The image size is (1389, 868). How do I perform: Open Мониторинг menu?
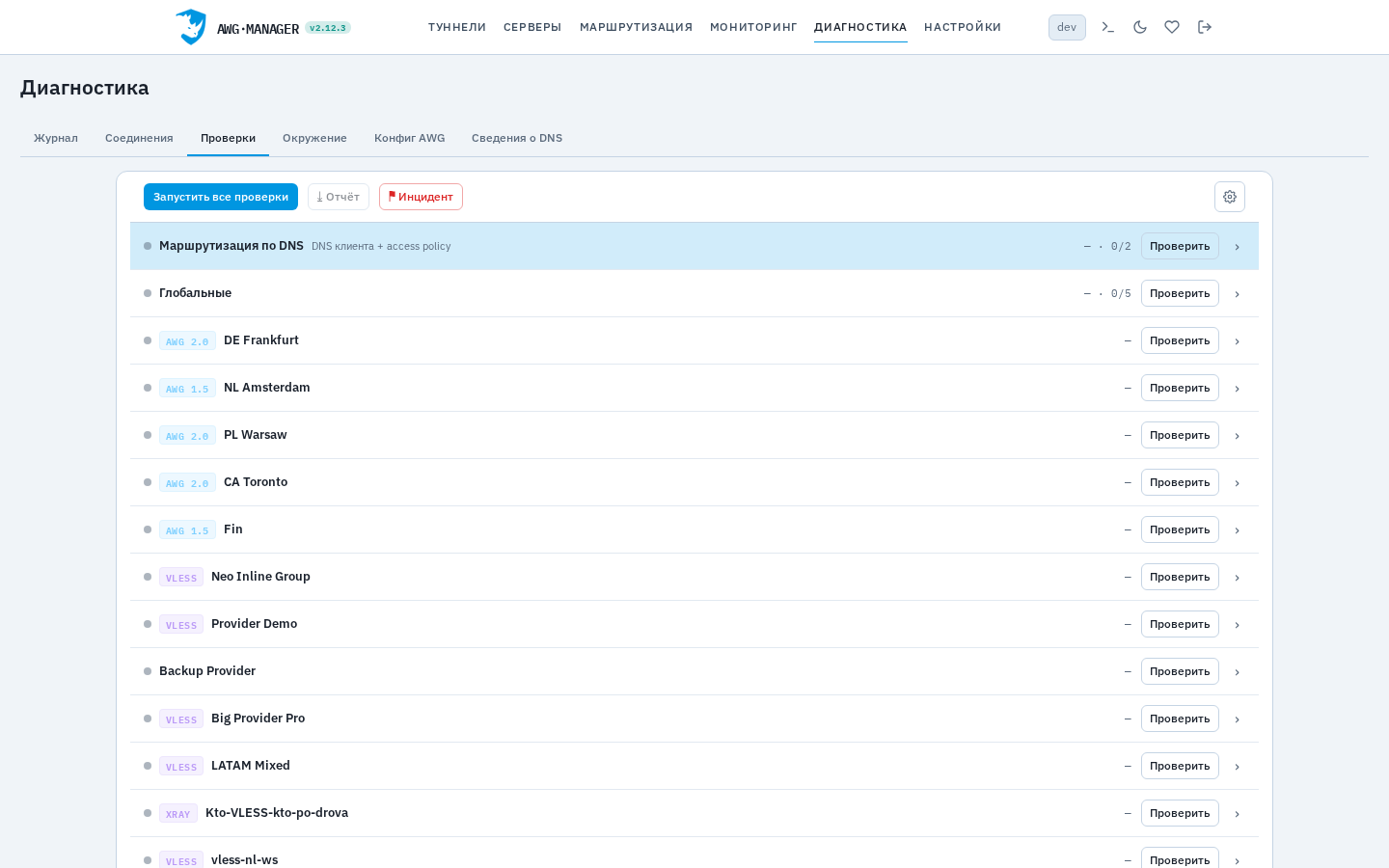pos(753,27)
